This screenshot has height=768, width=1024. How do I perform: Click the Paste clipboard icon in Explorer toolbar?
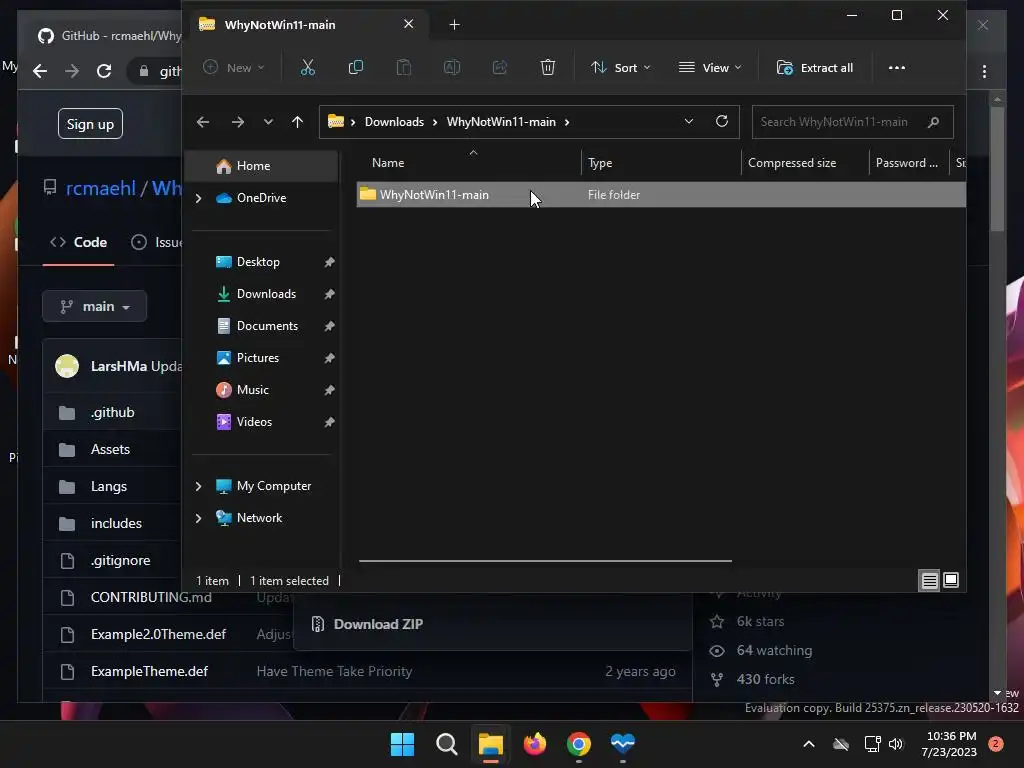[404, 67]
